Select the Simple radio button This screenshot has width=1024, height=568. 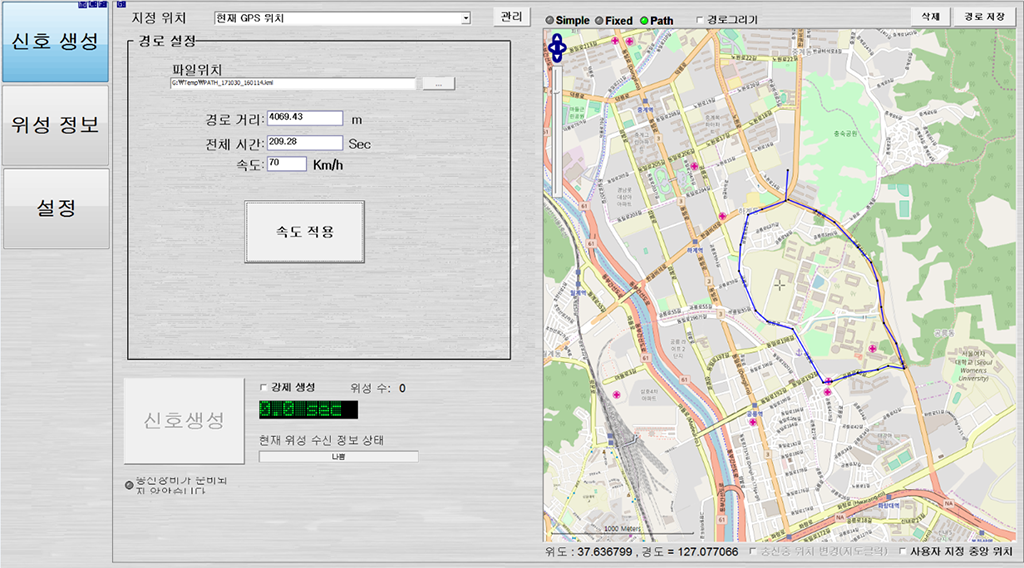(550, 21)
